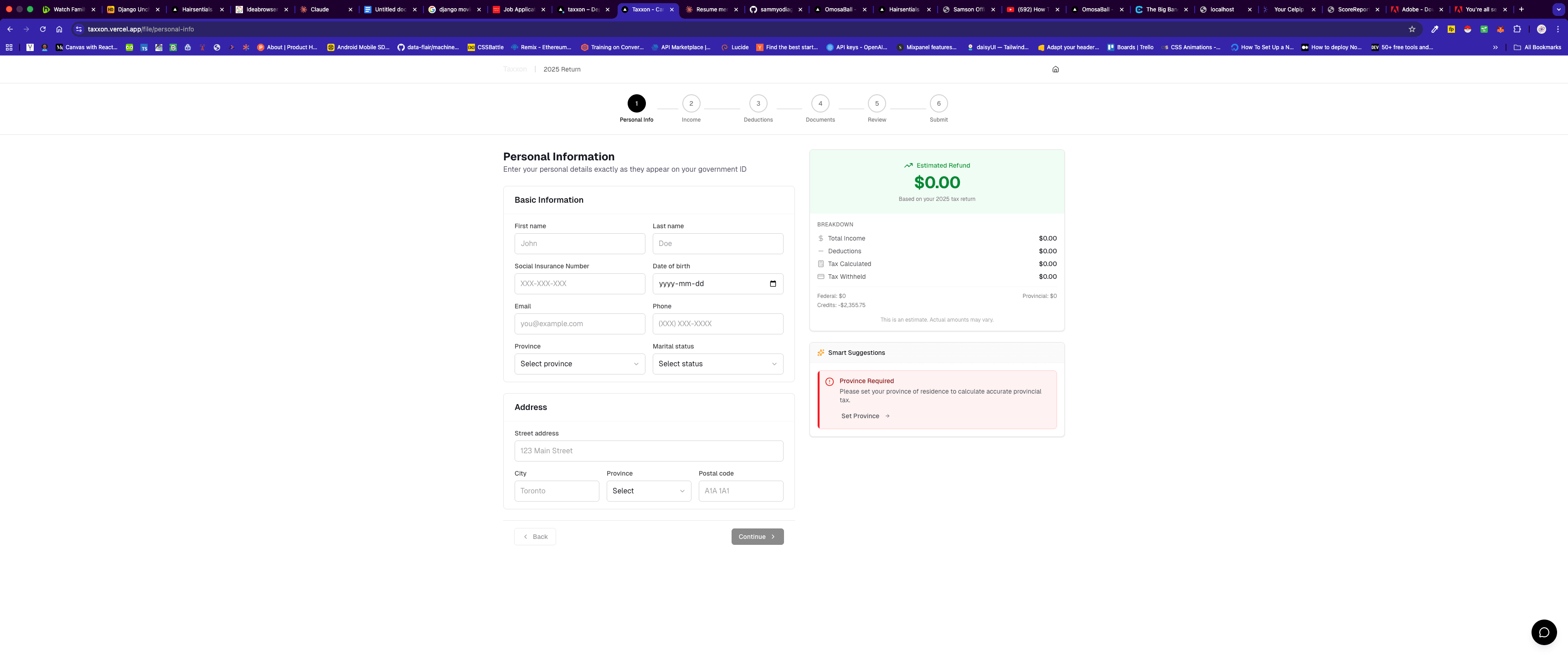1568x656 pixels.
Task: Reload the page with the refresh icon
Action: click(42, 29)
